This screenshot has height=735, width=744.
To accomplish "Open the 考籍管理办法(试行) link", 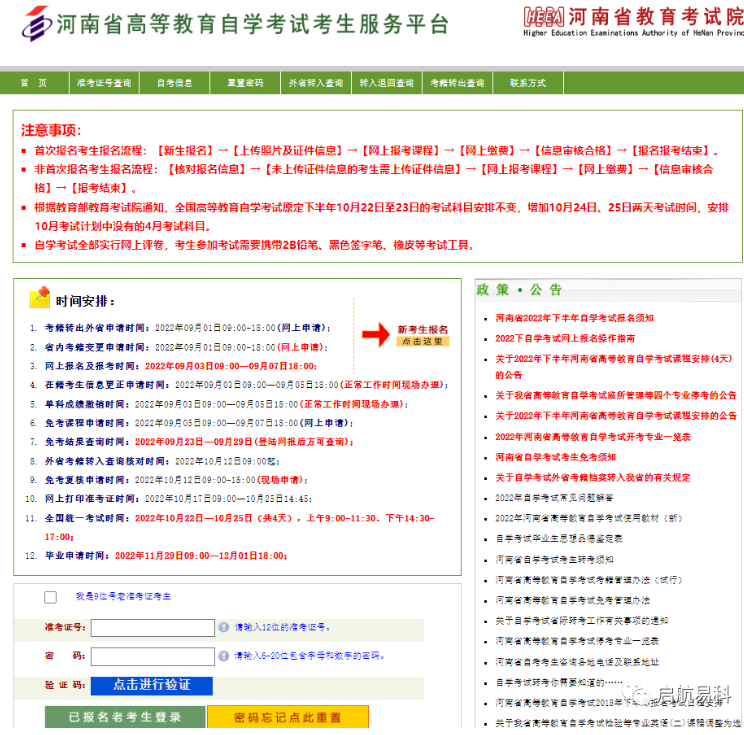I will click(588, 580).
